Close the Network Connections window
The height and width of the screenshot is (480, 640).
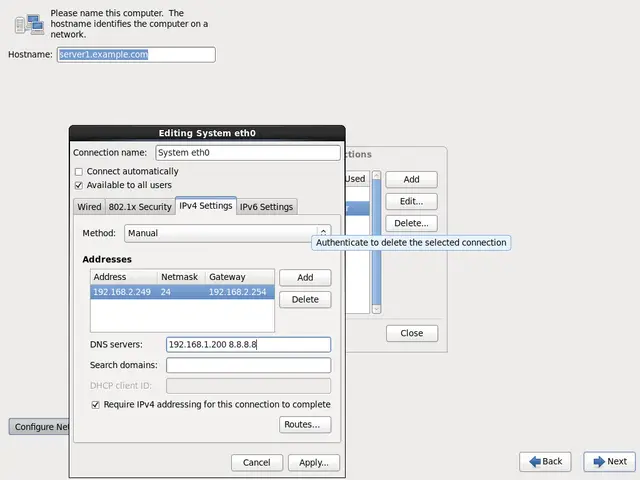click(x=412, y=333)
